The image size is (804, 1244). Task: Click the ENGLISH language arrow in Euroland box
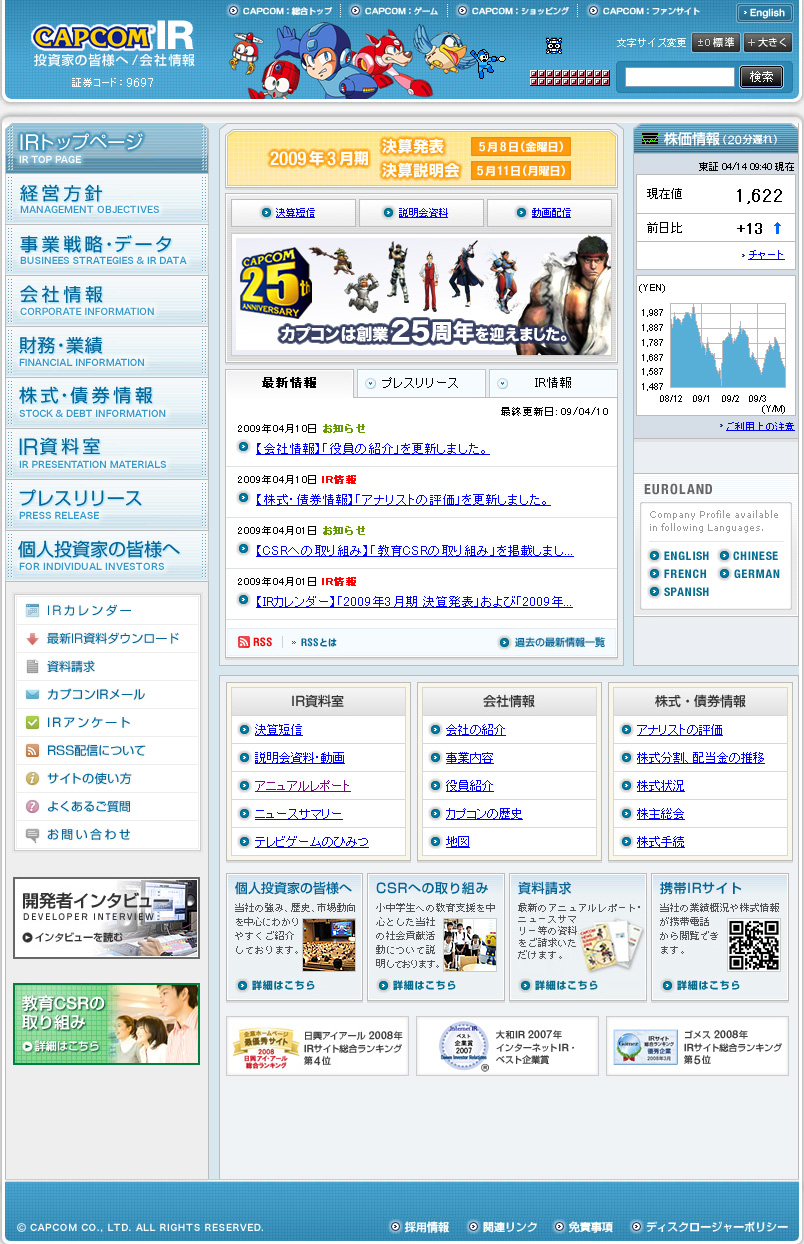654,556
